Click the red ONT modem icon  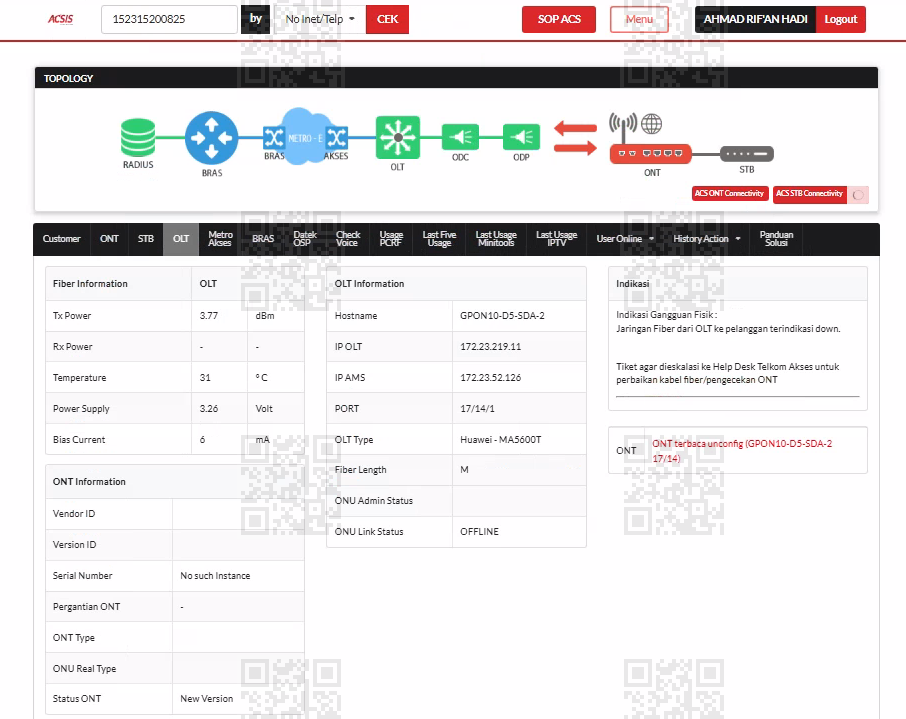[651, 154]
